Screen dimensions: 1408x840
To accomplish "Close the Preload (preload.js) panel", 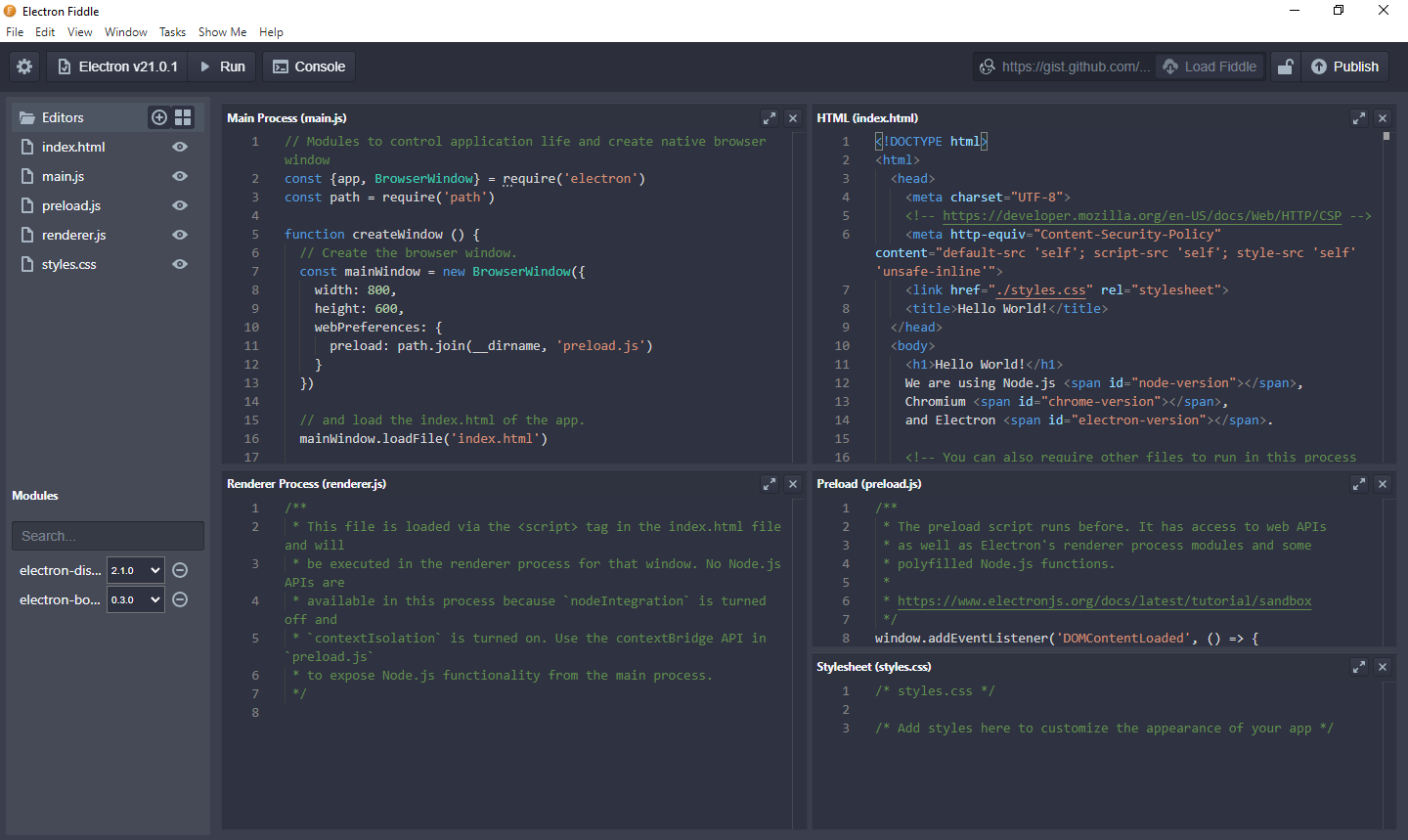I will [x=1383, y=483].
